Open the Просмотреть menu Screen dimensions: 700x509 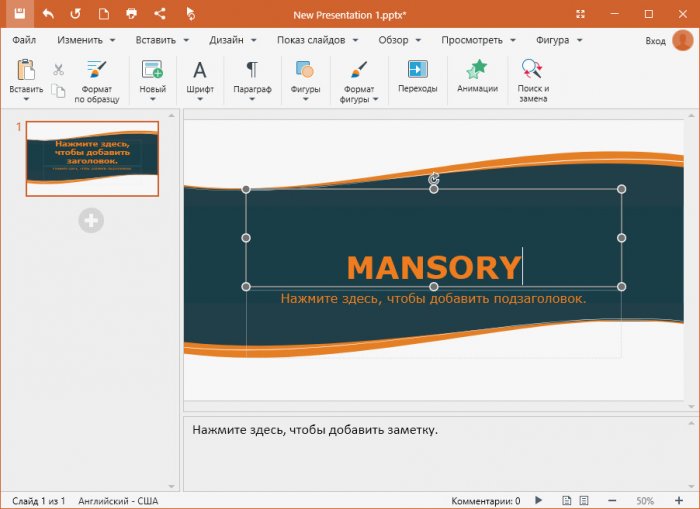click(478, 40)
